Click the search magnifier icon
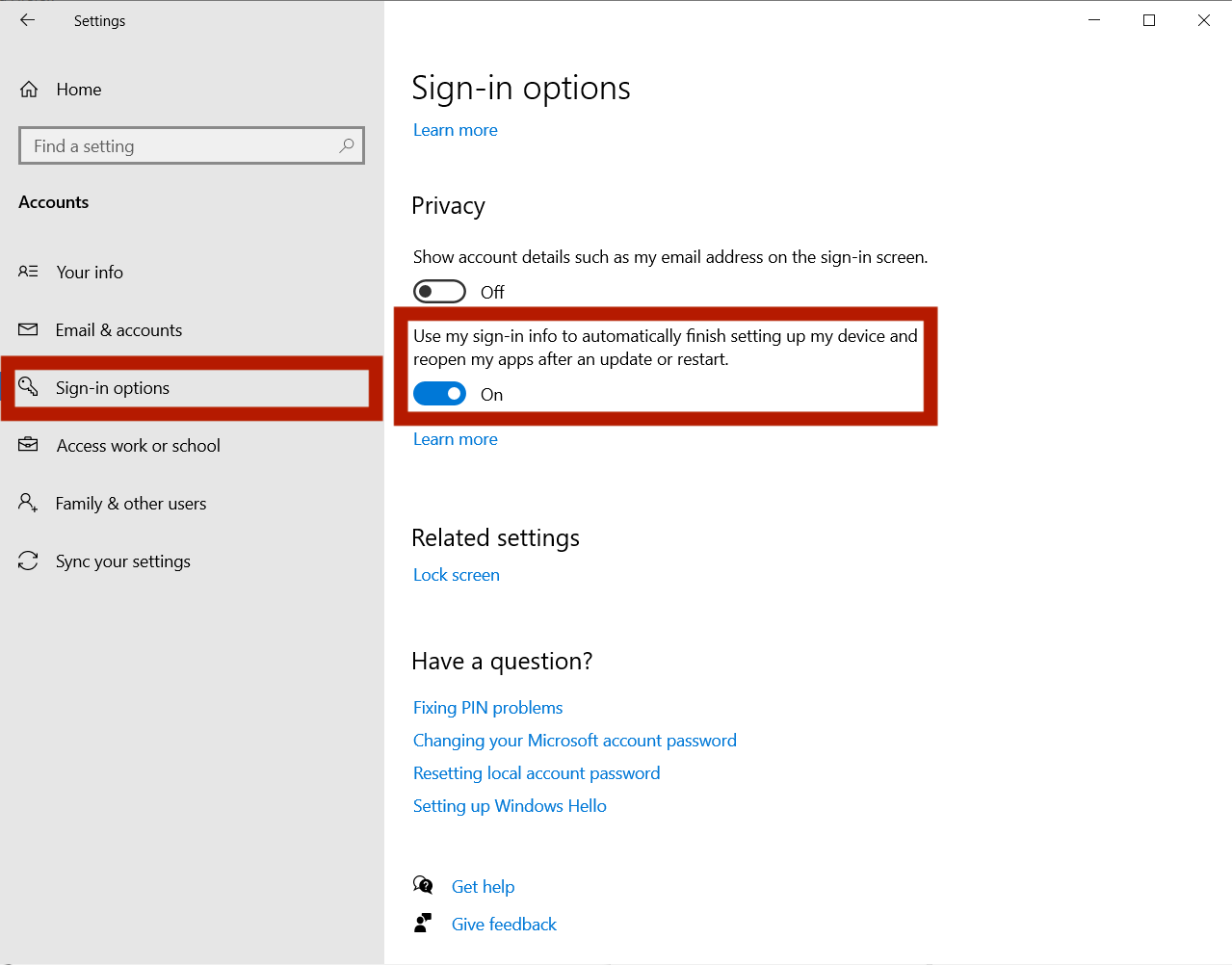This screenshot has height=965, width=1232. pos(347,145)
